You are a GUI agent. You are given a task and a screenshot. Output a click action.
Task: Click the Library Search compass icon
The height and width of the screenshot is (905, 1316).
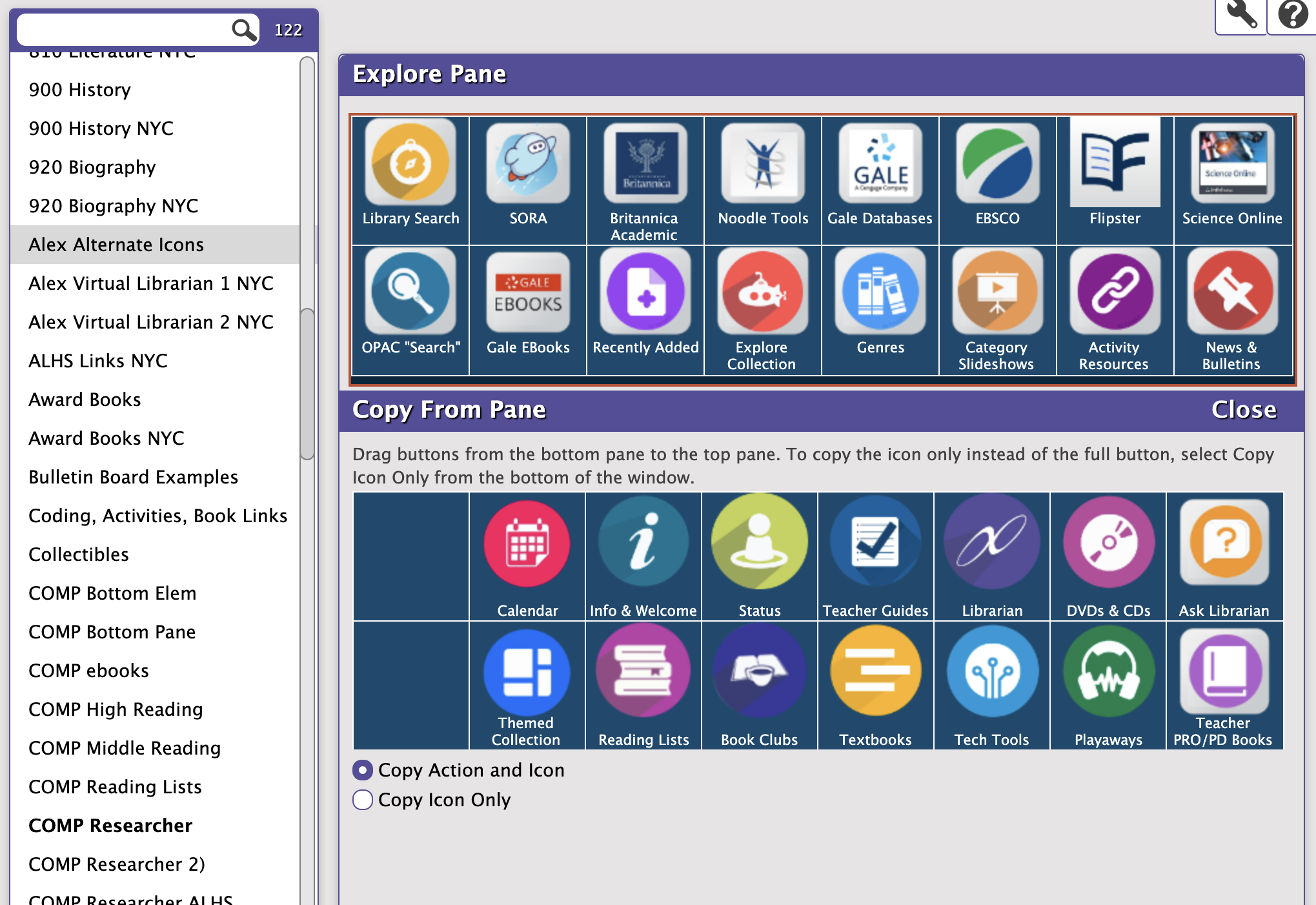410,162
